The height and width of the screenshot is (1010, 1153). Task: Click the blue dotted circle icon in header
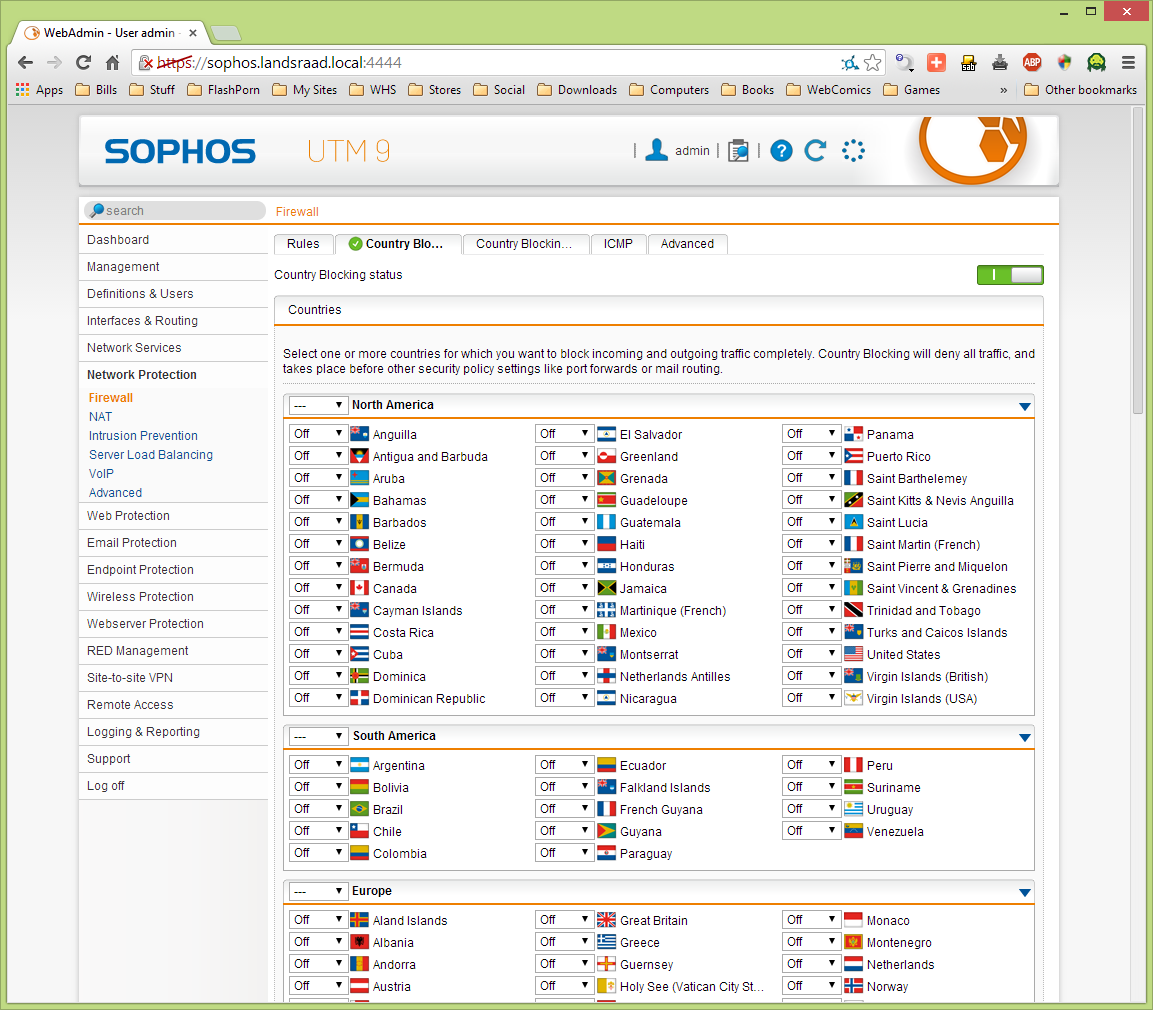coord(853,151)
